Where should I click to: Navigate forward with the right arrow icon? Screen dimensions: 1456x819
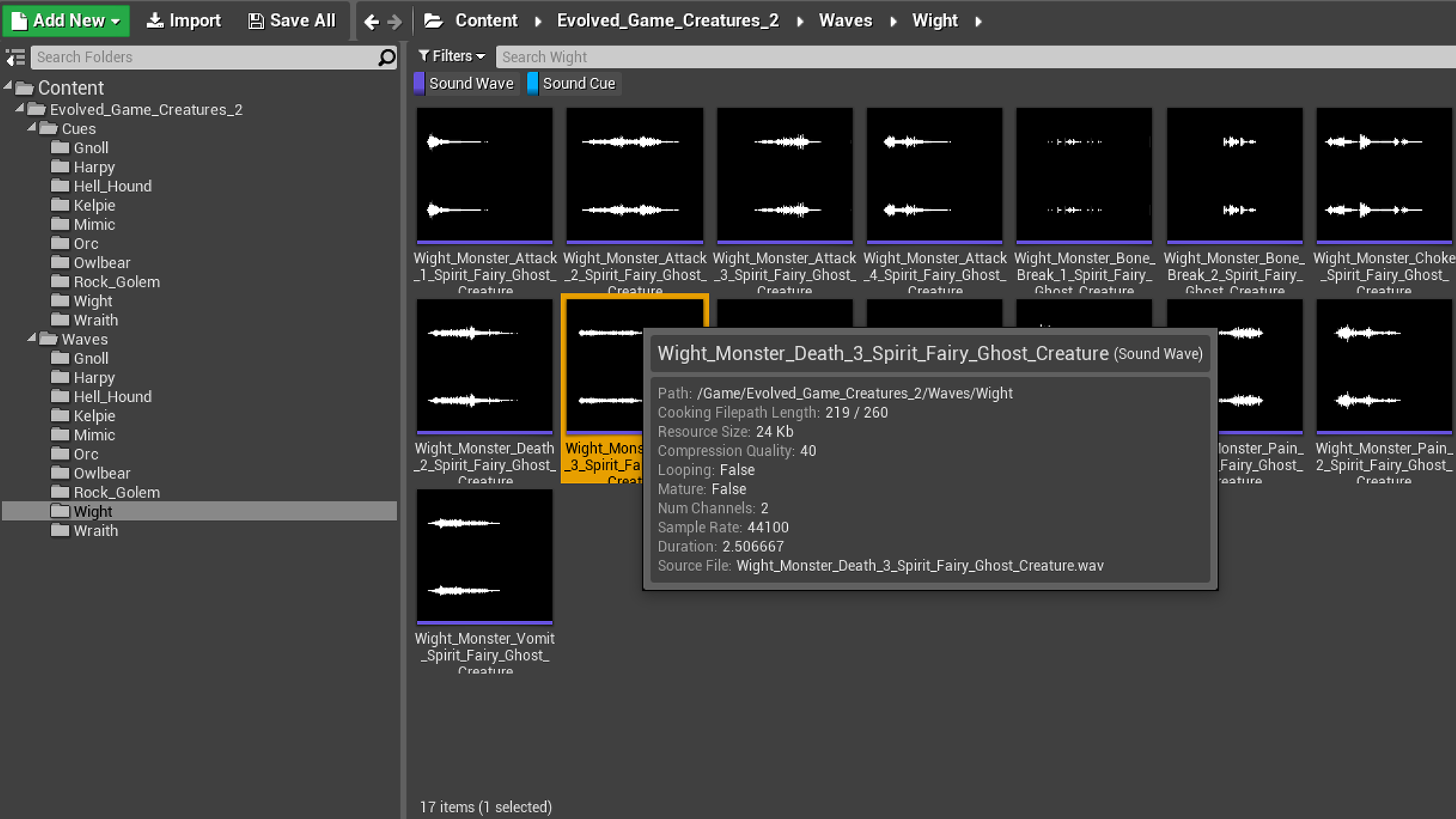click(x=394, y=22)
